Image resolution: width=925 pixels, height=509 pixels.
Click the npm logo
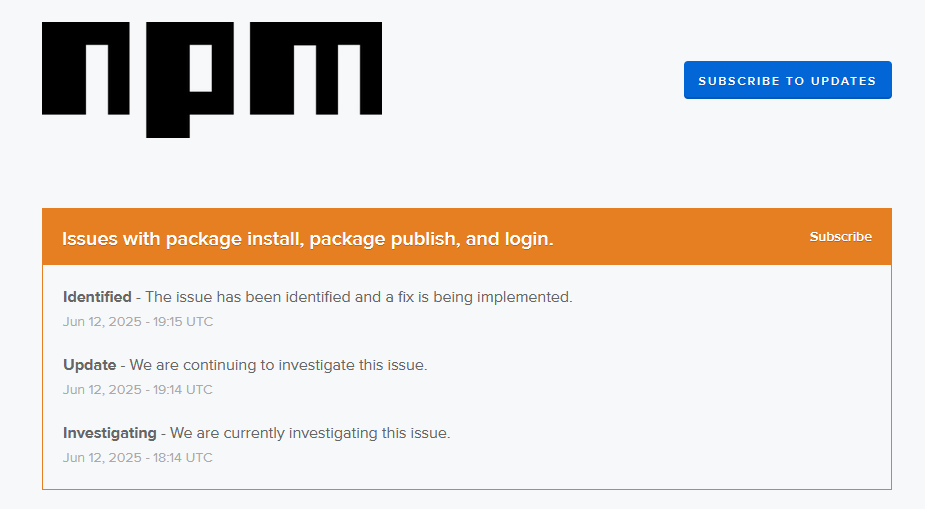[212, 80]
